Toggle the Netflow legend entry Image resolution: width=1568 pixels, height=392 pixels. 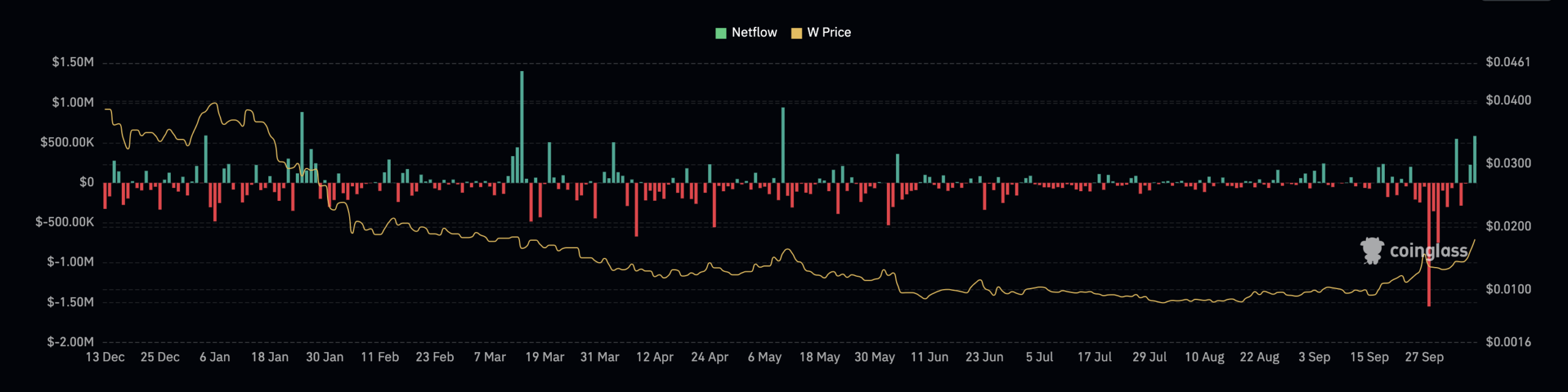tap(746, 32)
